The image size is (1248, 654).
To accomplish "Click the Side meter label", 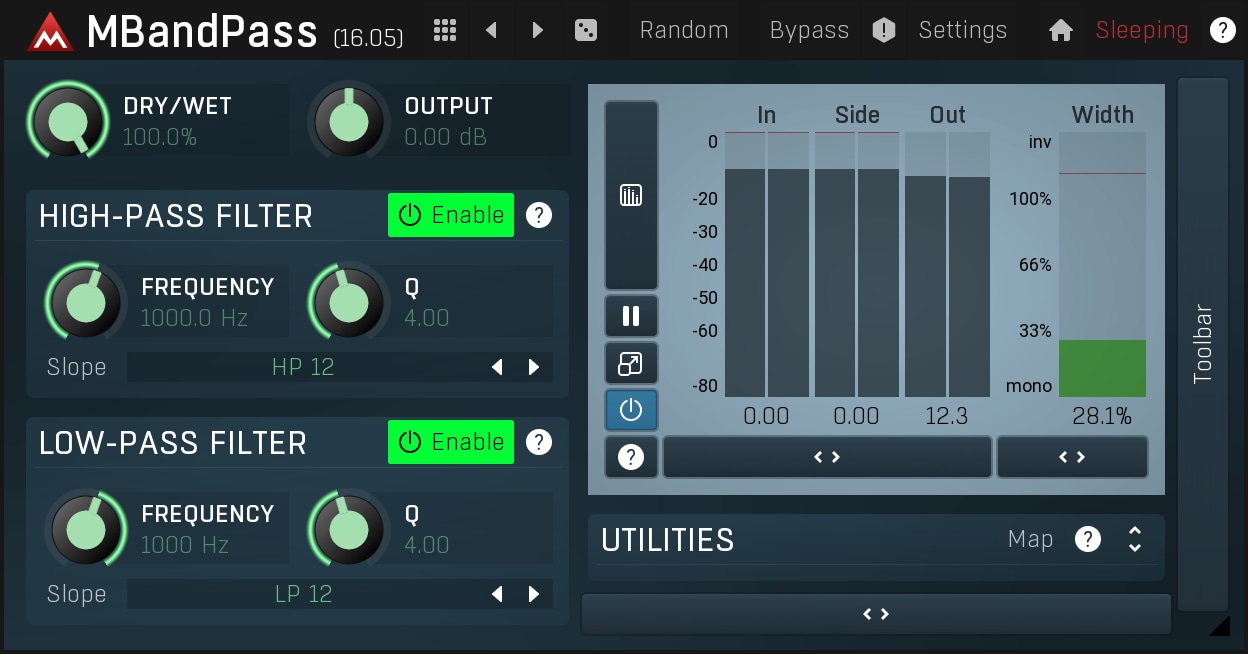I will point(857,115).
